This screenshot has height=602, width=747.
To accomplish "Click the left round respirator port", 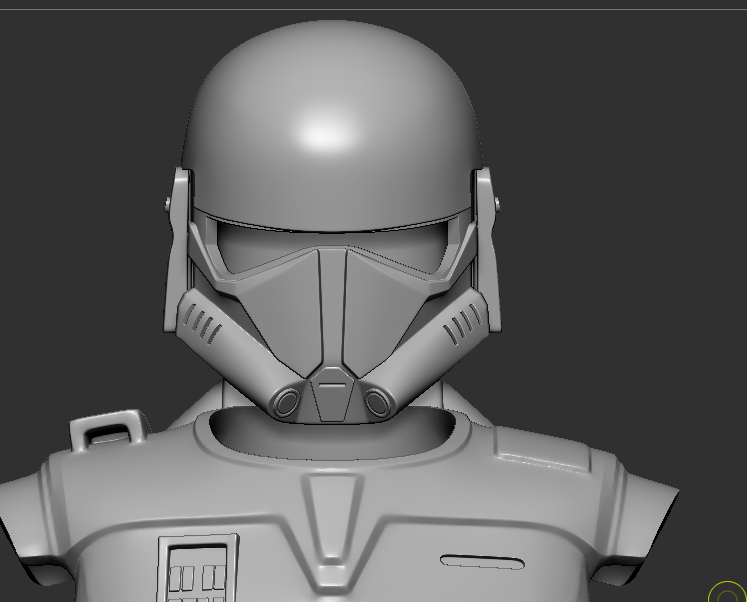I will (286, 402).
